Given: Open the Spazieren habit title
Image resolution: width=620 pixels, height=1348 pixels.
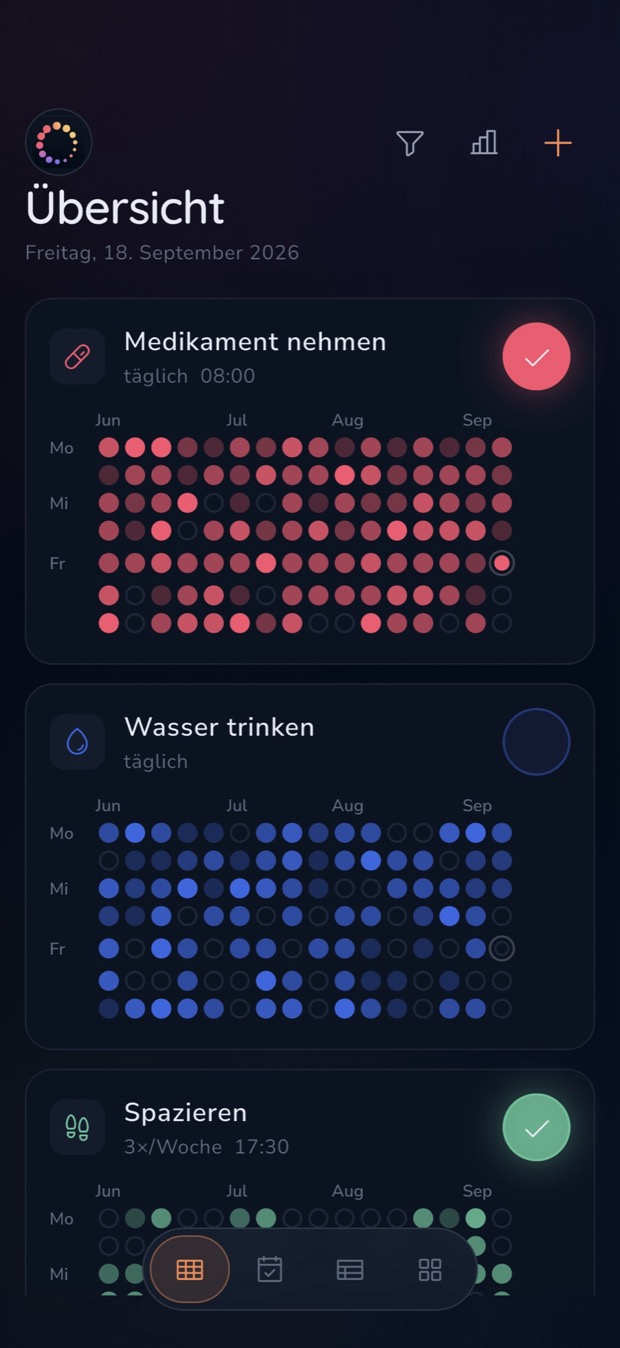Looking at the screenshot, I should click(186, 1112).
